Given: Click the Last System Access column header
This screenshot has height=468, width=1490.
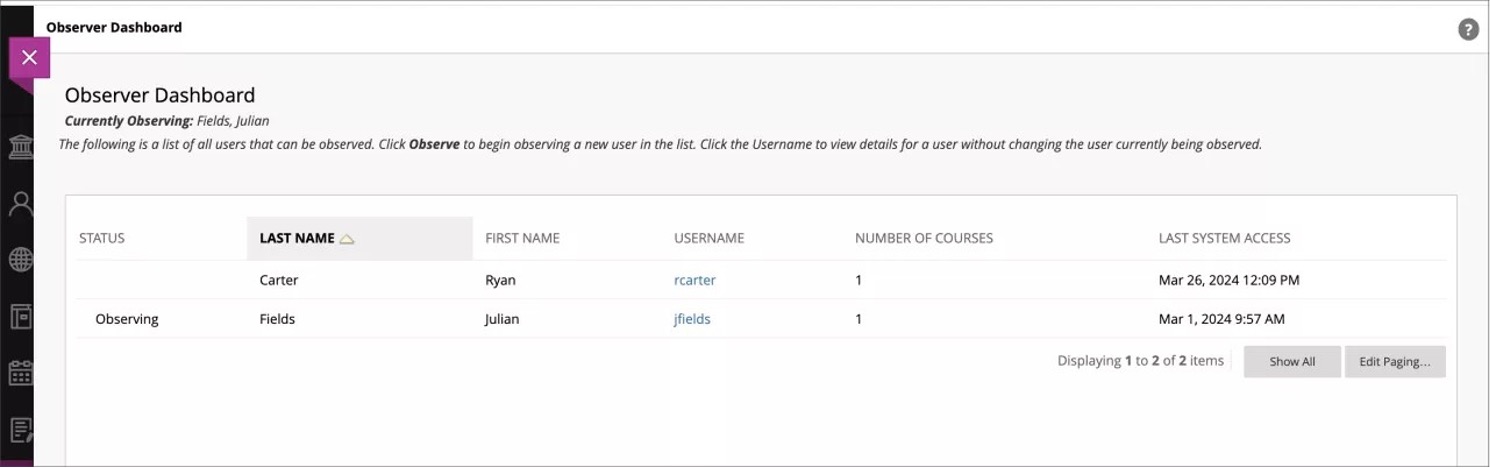Looking at the screenshot, I should coord(1224,238).
